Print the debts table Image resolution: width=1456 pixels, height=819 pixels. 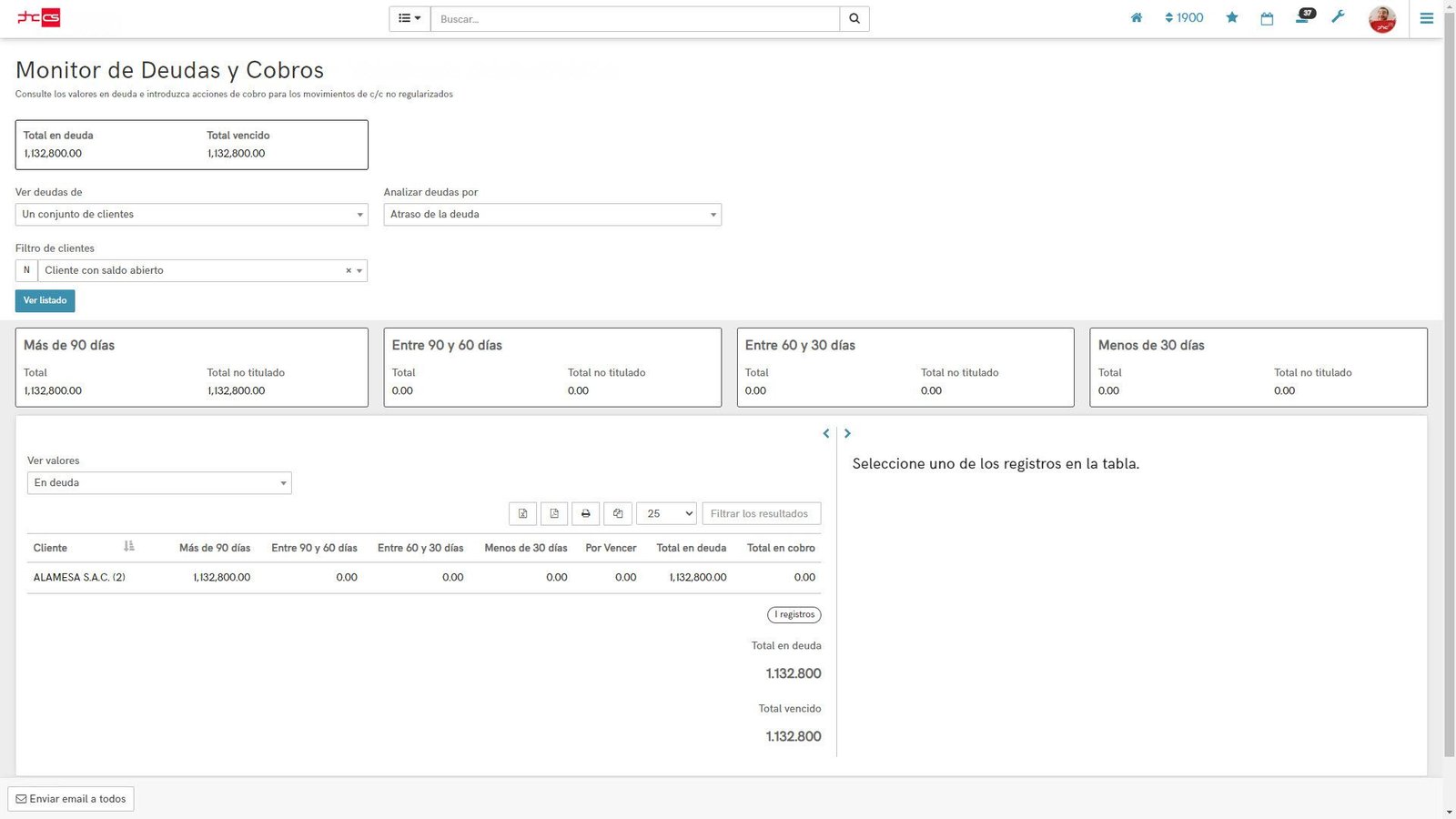pyautogui.click(x=586, y=514)
